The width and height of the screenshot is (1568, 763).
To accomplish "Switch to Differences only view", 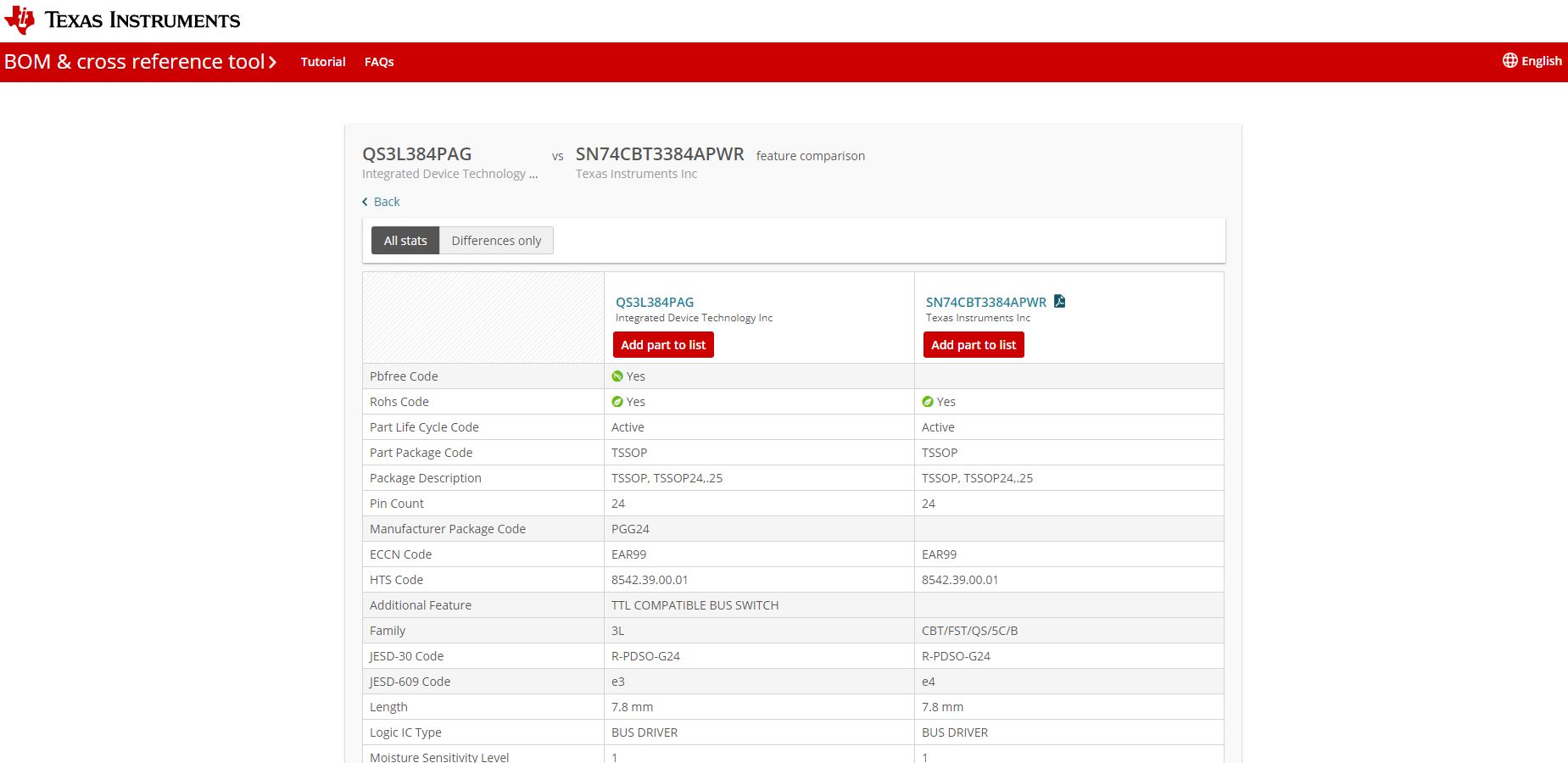I will tap(496, 241).
